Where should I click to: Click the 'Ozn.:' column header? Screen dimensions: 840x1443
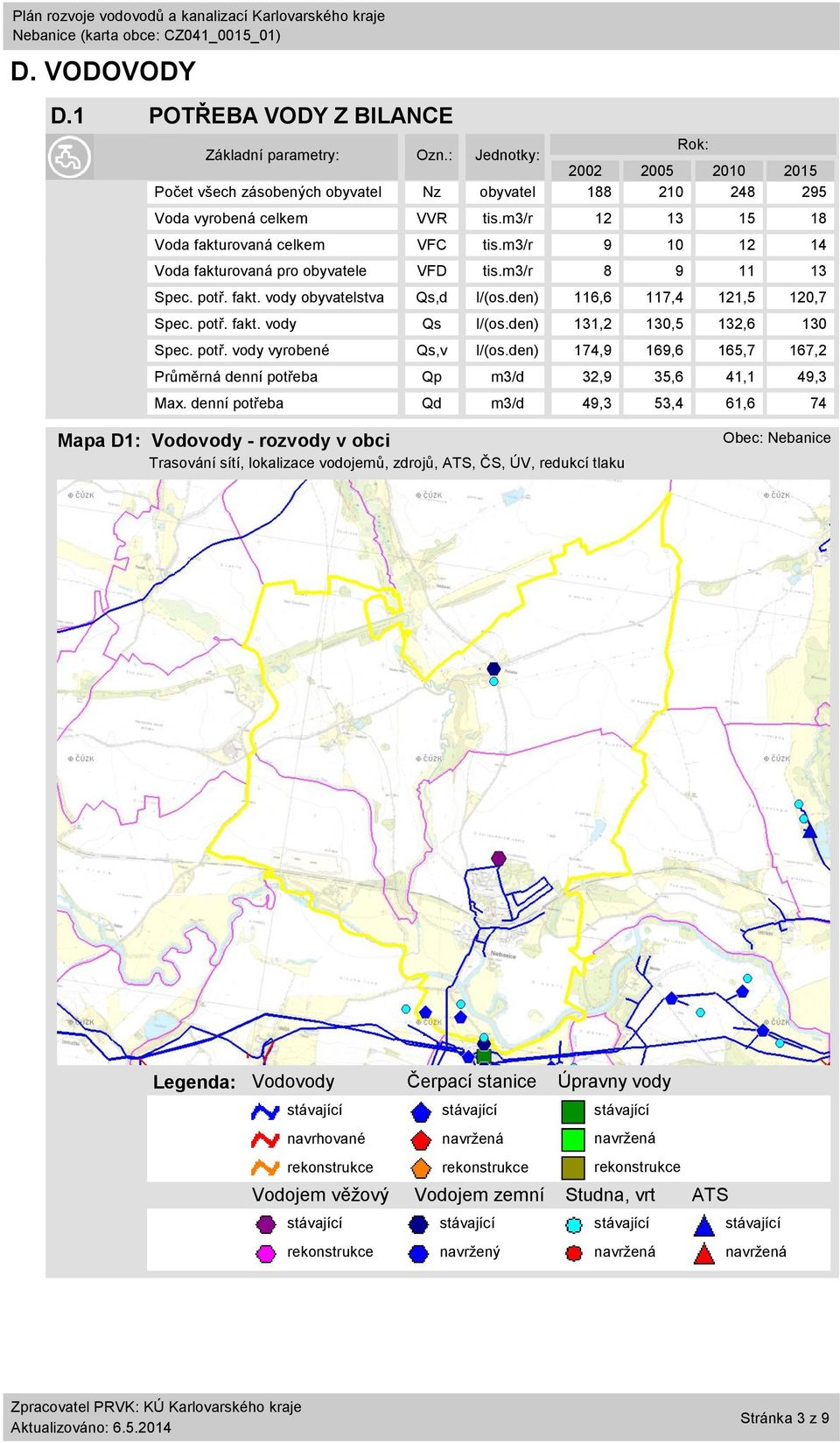[x=434, y=155]
